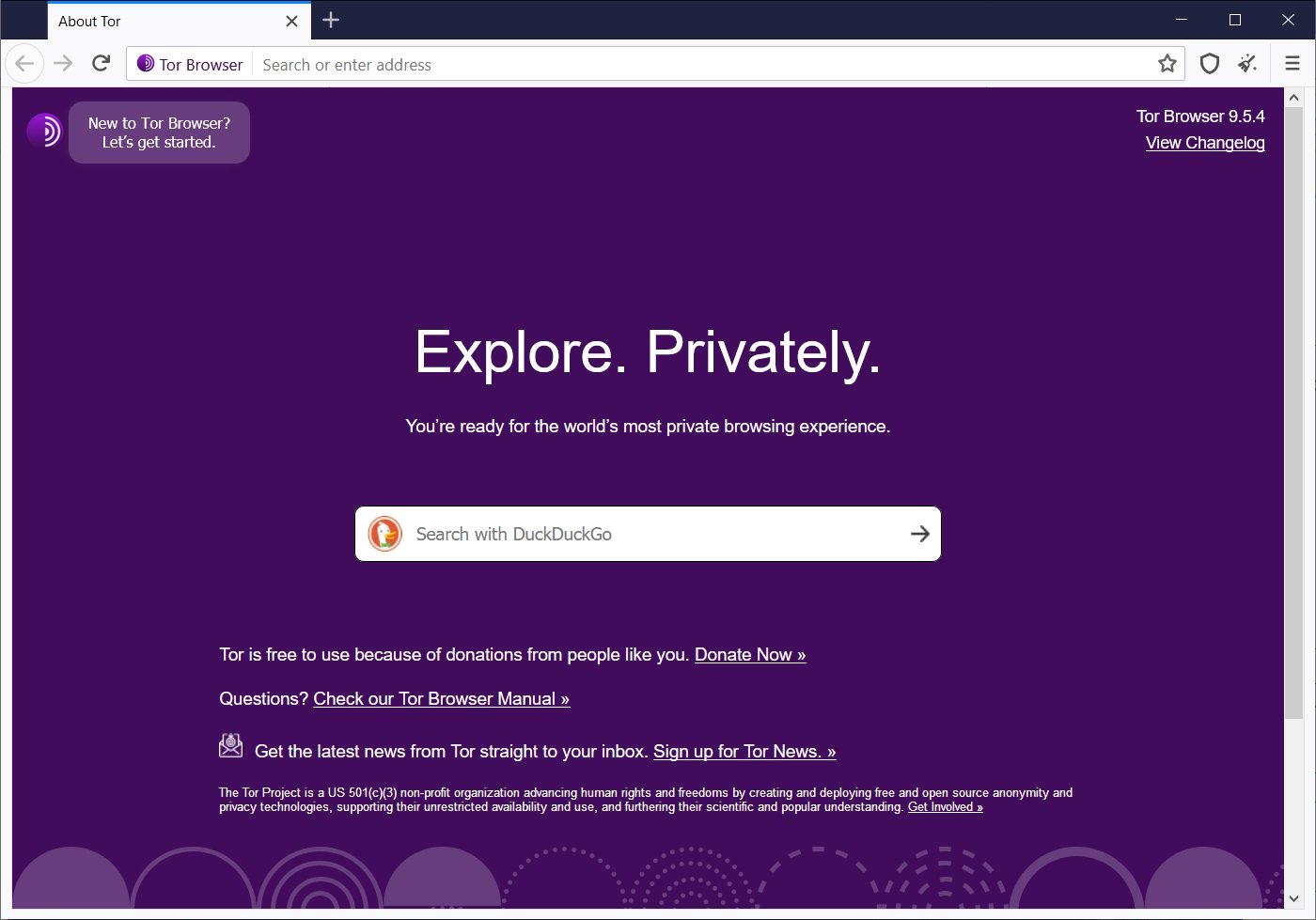Click the scrollbar up arrow
The image size is (1316, 920).
point(1293,97)
